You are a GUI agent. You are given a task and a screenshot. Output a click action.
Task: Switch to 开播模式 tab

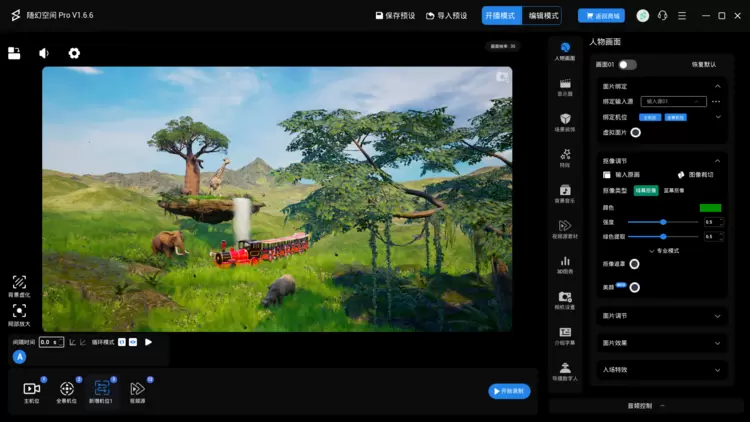pos(500,16)
